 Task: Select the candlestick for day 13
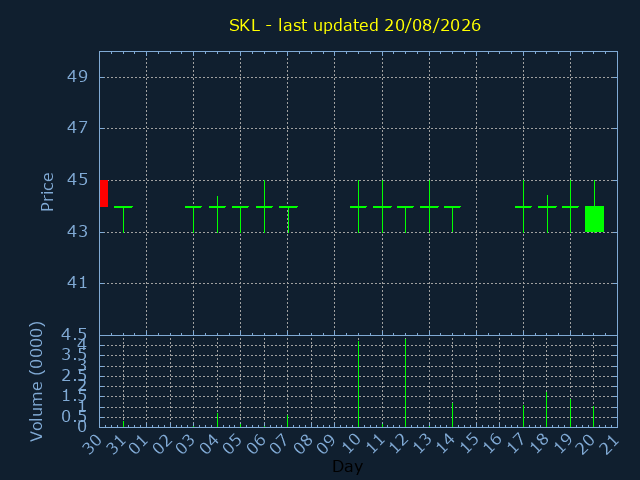pos(429,207)
